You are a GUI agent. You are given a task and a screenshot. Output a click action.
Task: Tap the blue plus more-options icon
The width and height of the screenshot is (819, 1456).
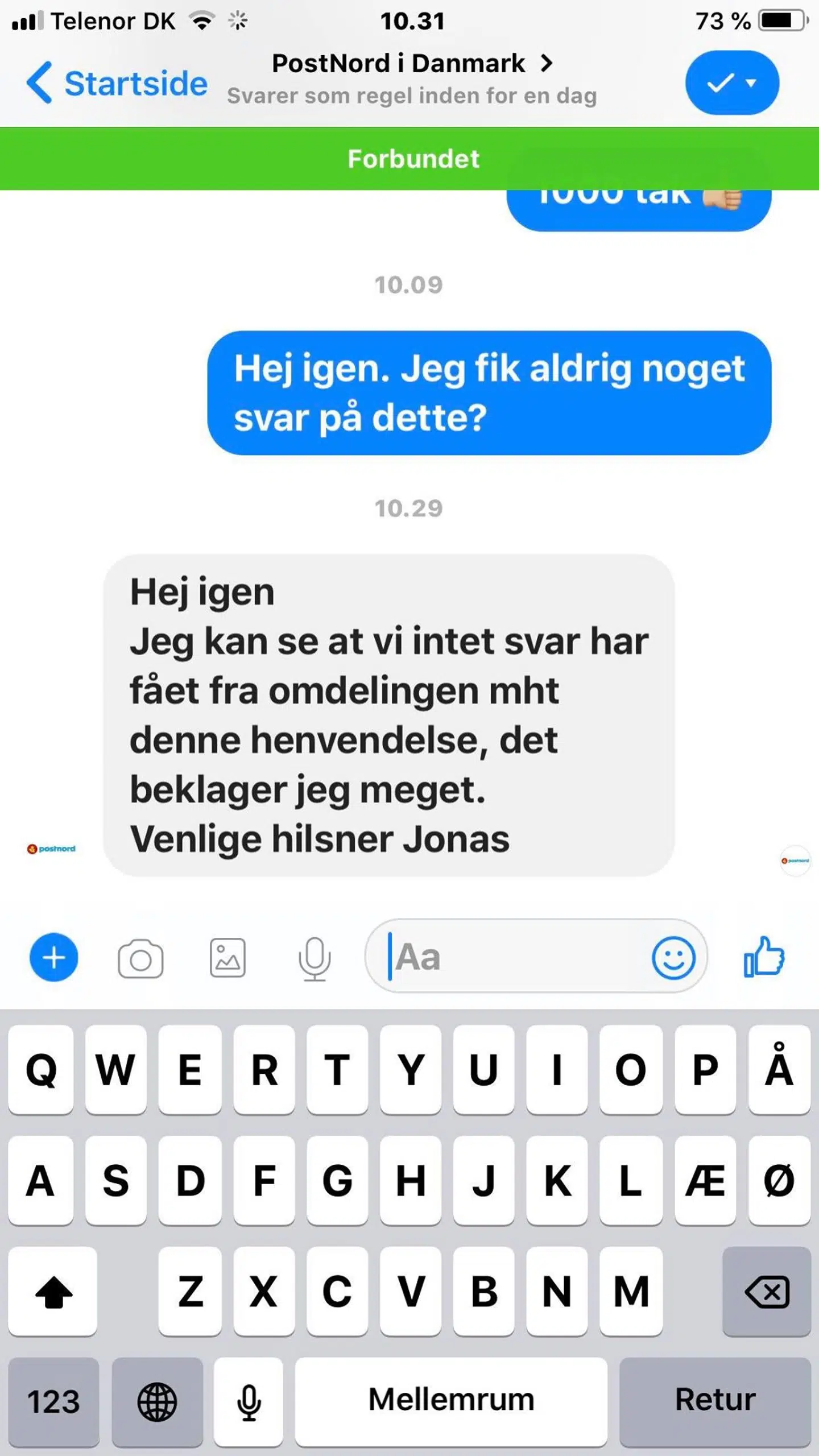coord(54,958)
